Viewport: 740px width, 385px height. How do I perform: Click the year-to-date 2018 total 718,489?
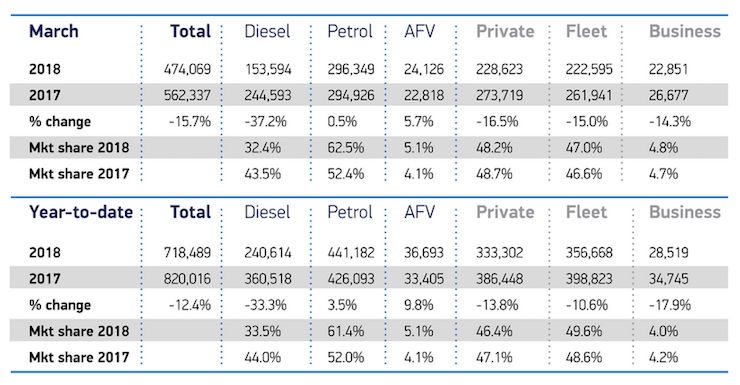pyautogui.click(x=187, y=252)
